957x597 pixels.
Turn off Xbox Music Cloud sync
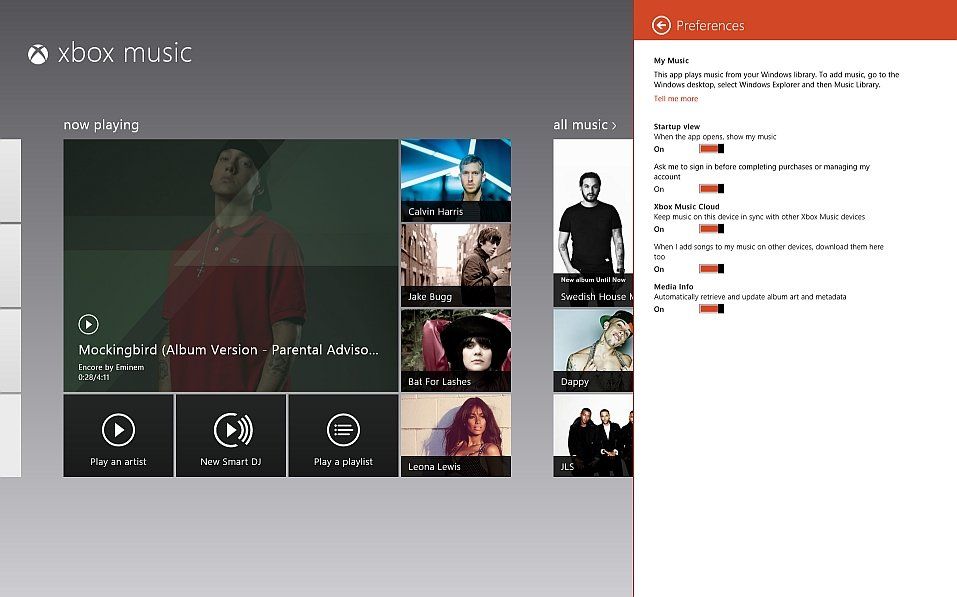(711, 228)
